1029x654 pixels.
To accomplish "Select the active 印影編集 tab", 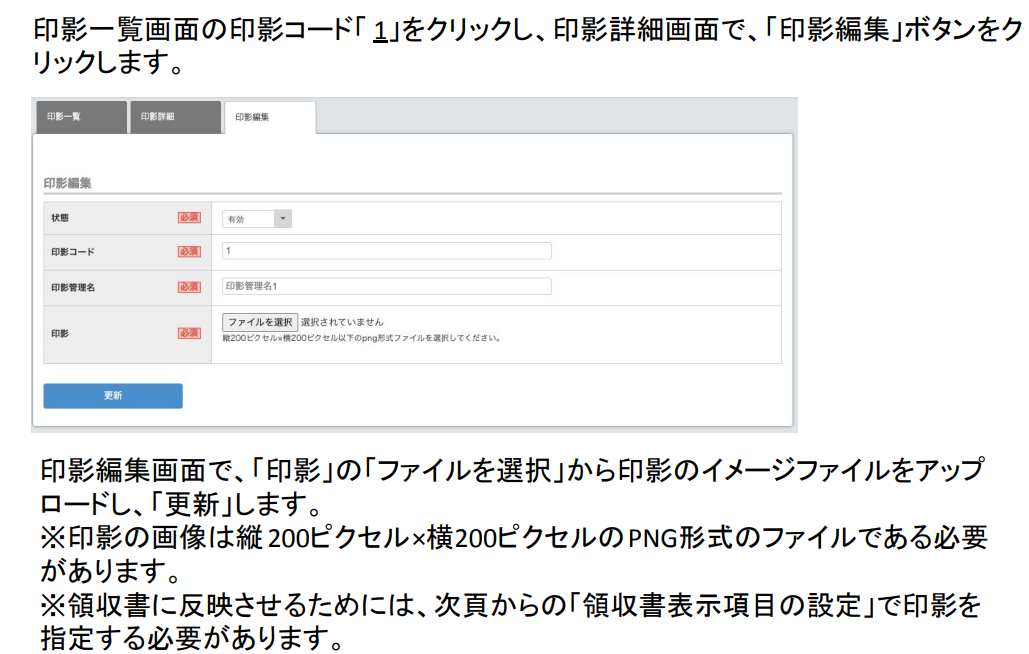I will click(x=269, y=117).
